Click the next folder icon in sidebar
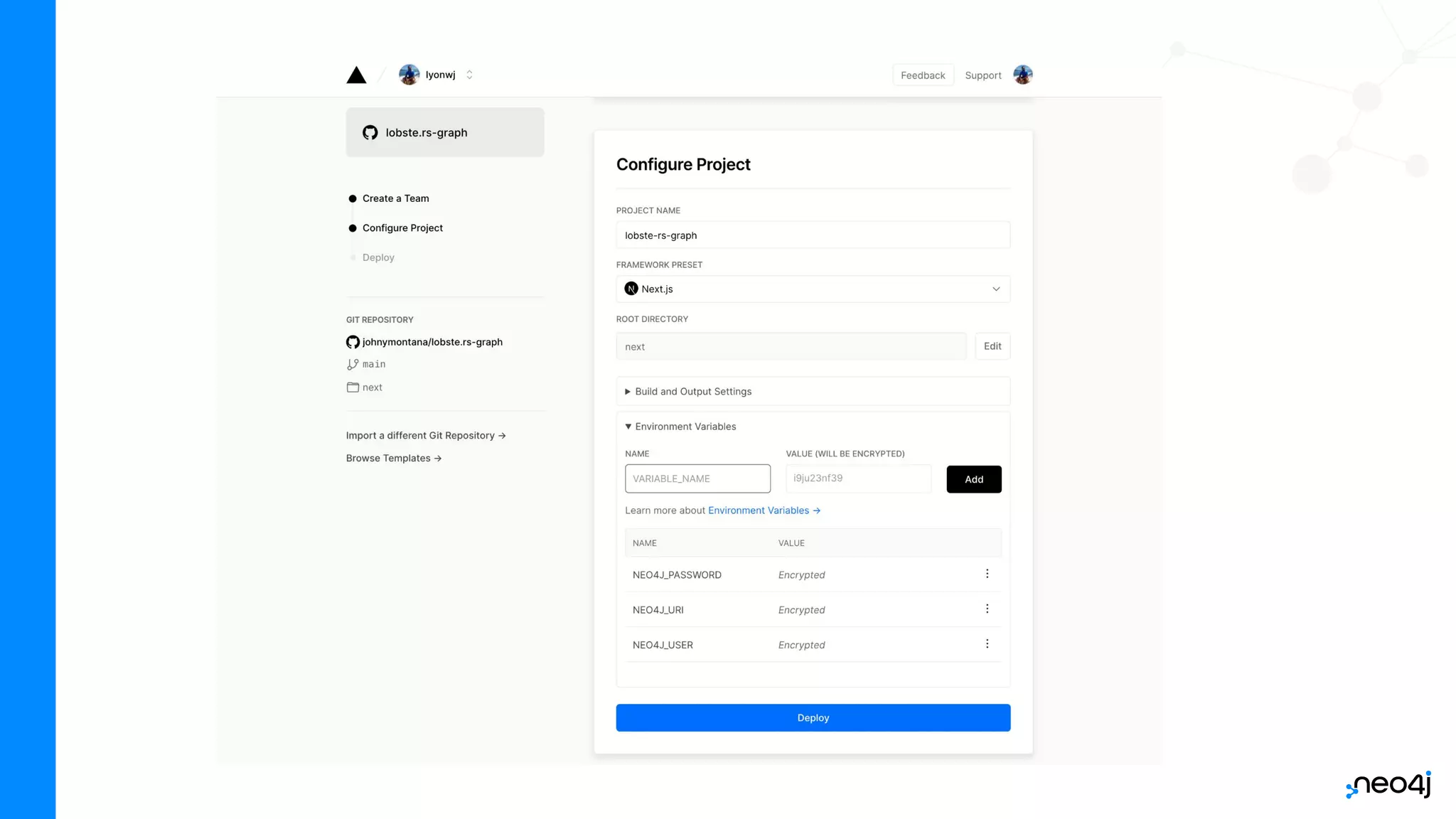The image size is (1456, 819). click(x=353, y=387)
